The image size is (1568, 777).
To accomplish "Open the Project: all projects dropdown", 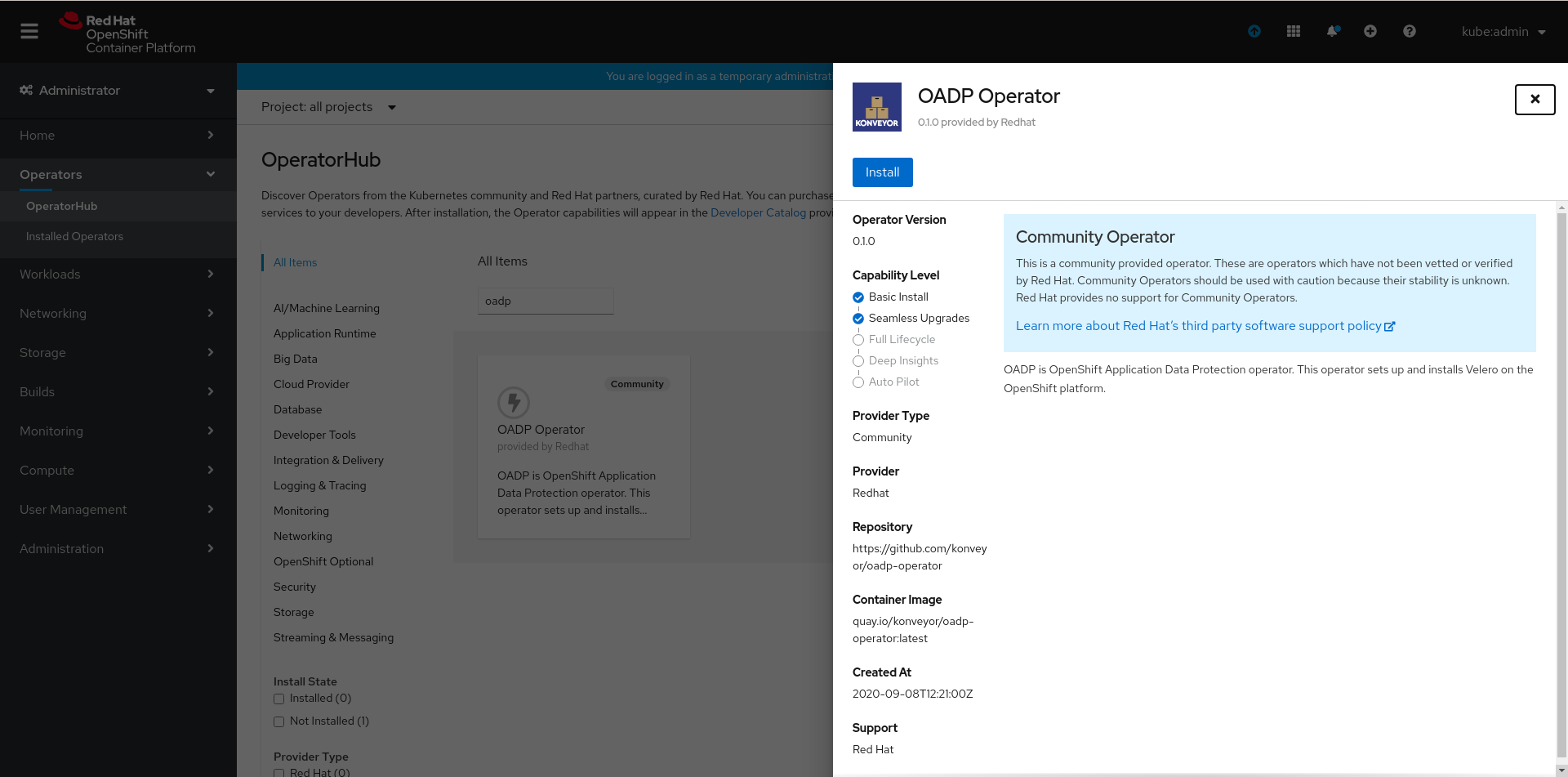I will click(x=328, y=107).
